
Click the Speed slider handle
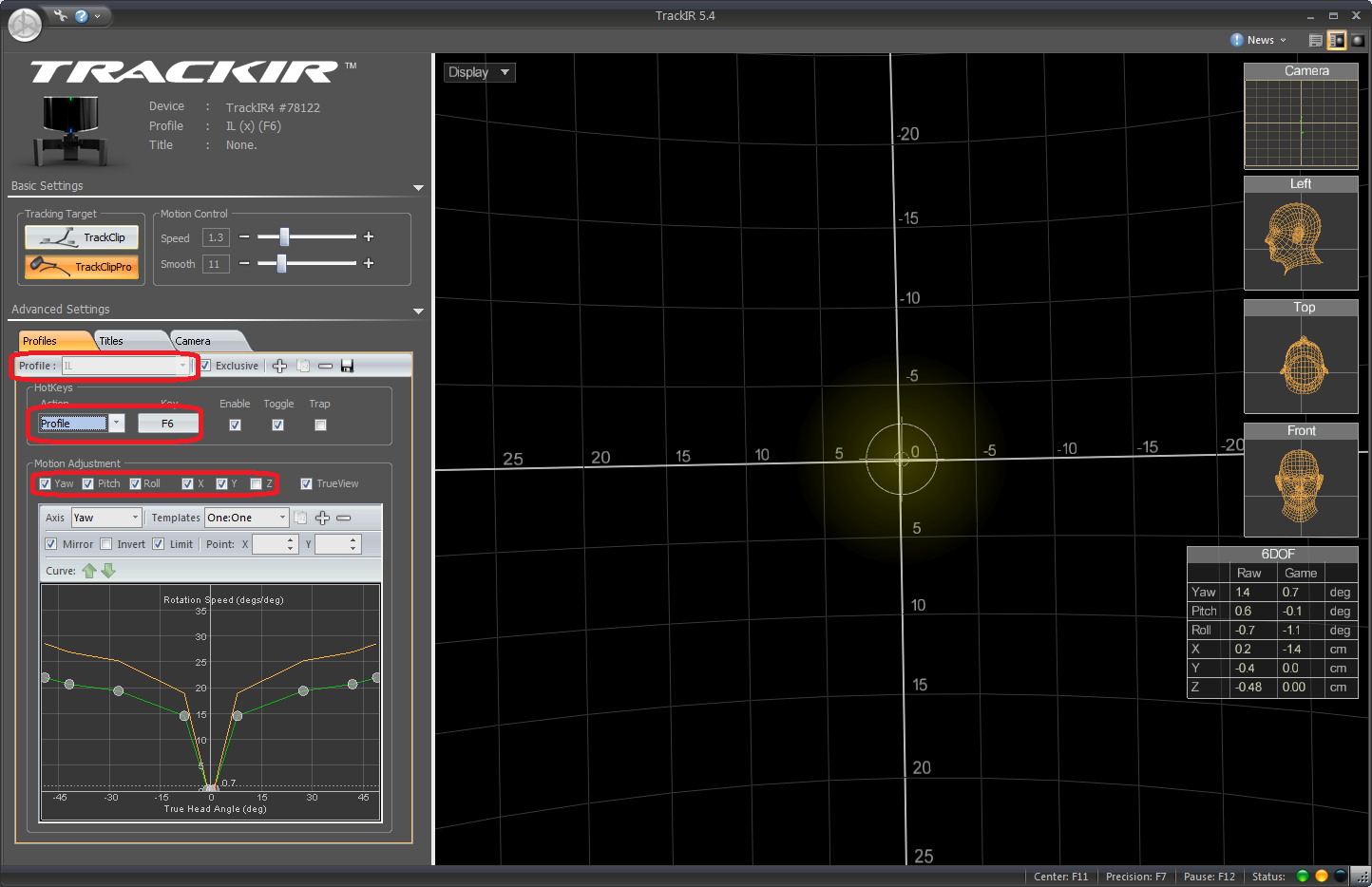point(284,236)
